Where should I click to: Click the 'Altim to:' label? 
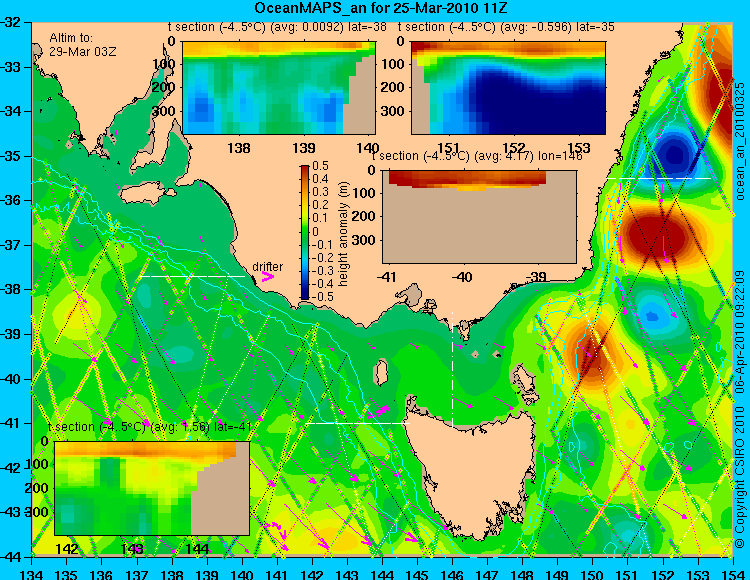(x=71, y=38)
